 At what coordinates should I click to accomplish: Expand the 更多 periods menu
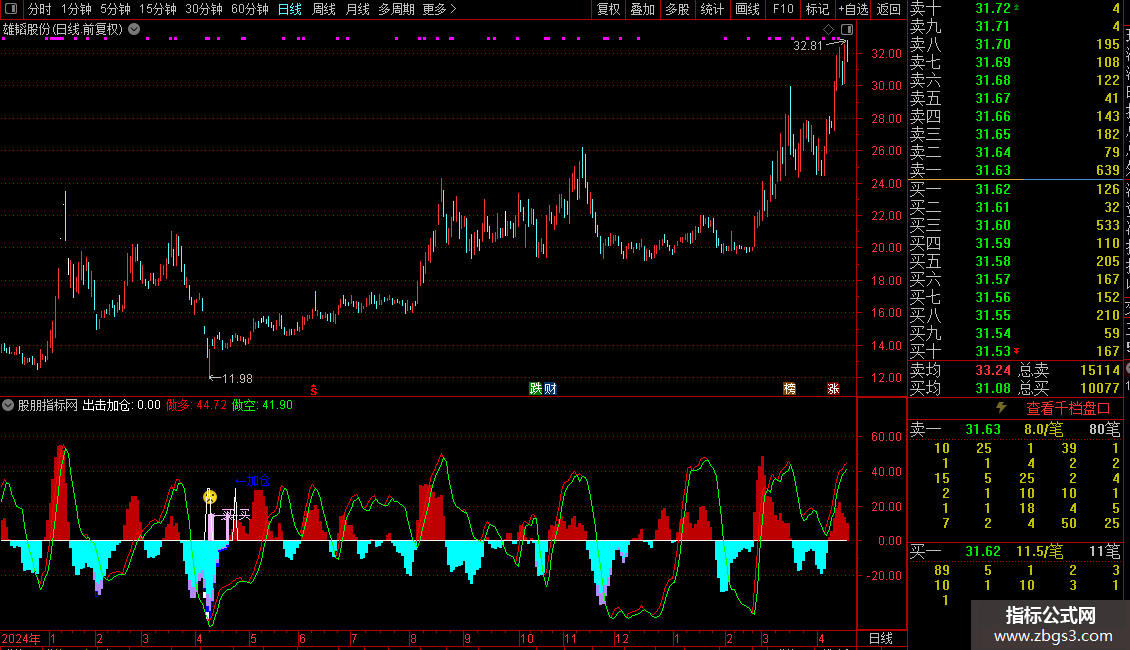coord(439,9)
